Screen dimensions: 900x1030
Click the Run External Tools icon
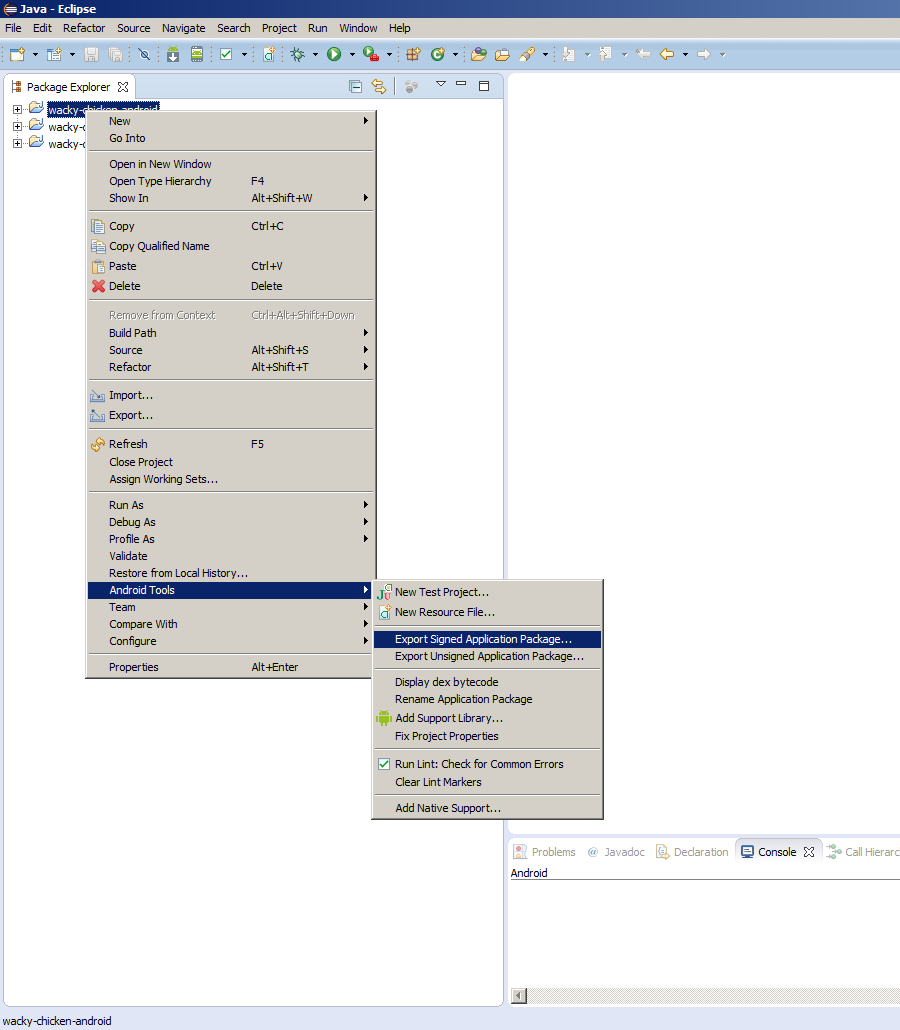click(x=371, y=55)
